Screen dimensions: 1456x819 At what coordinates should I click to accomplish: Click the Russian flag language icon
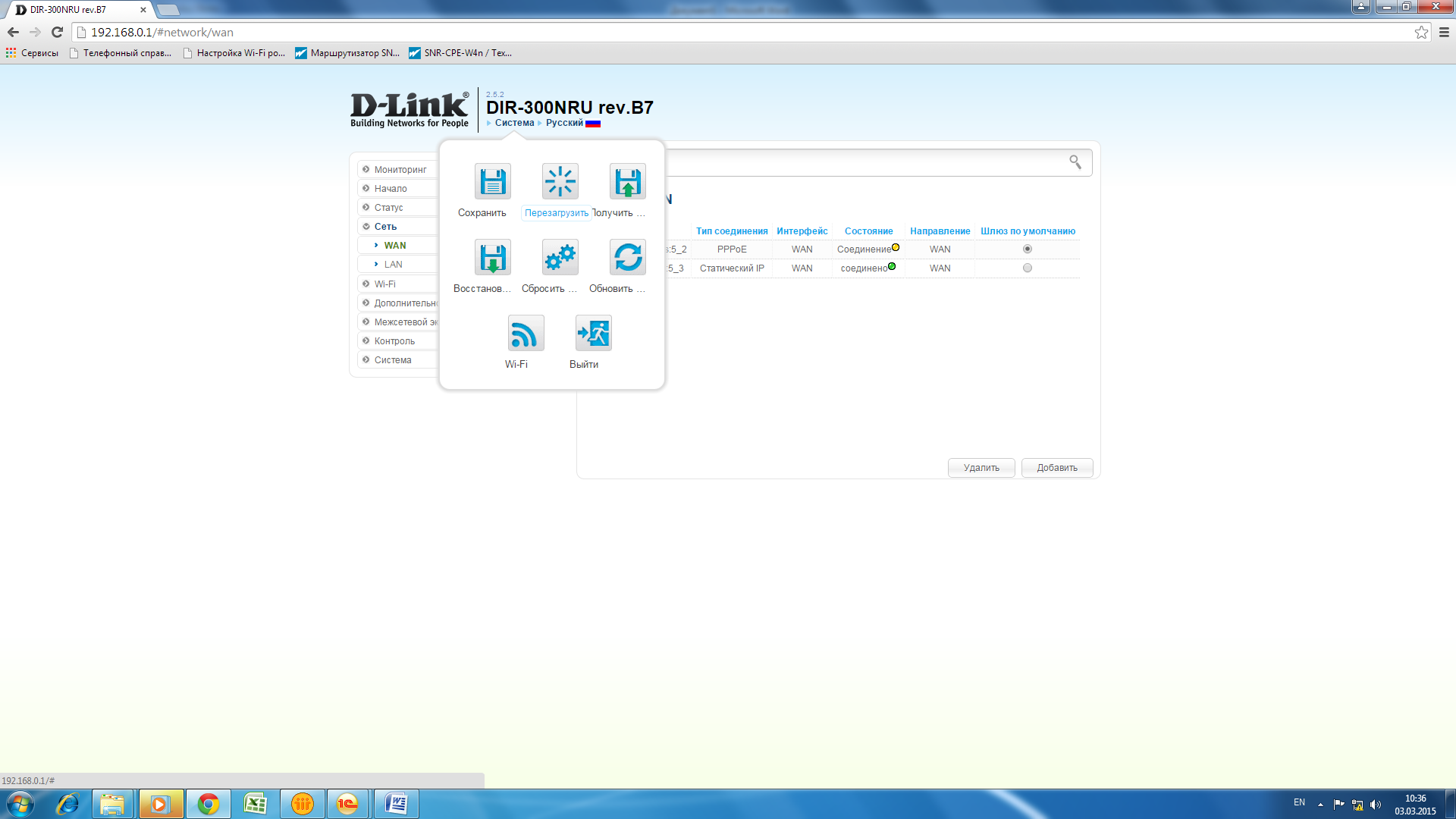click(593, 124)
